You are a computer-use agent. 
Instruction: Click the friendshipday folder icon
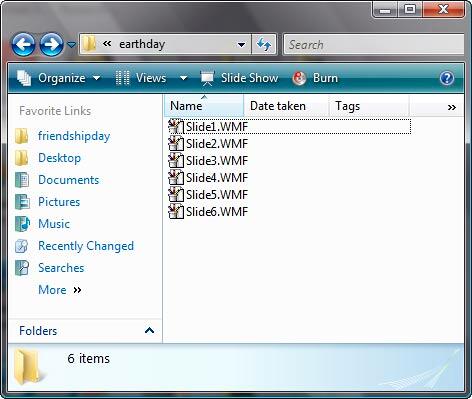pos(22,136)
